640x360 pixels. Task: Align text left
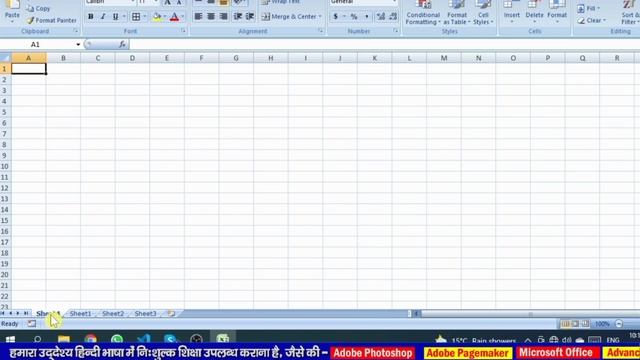tap(198, 16)
